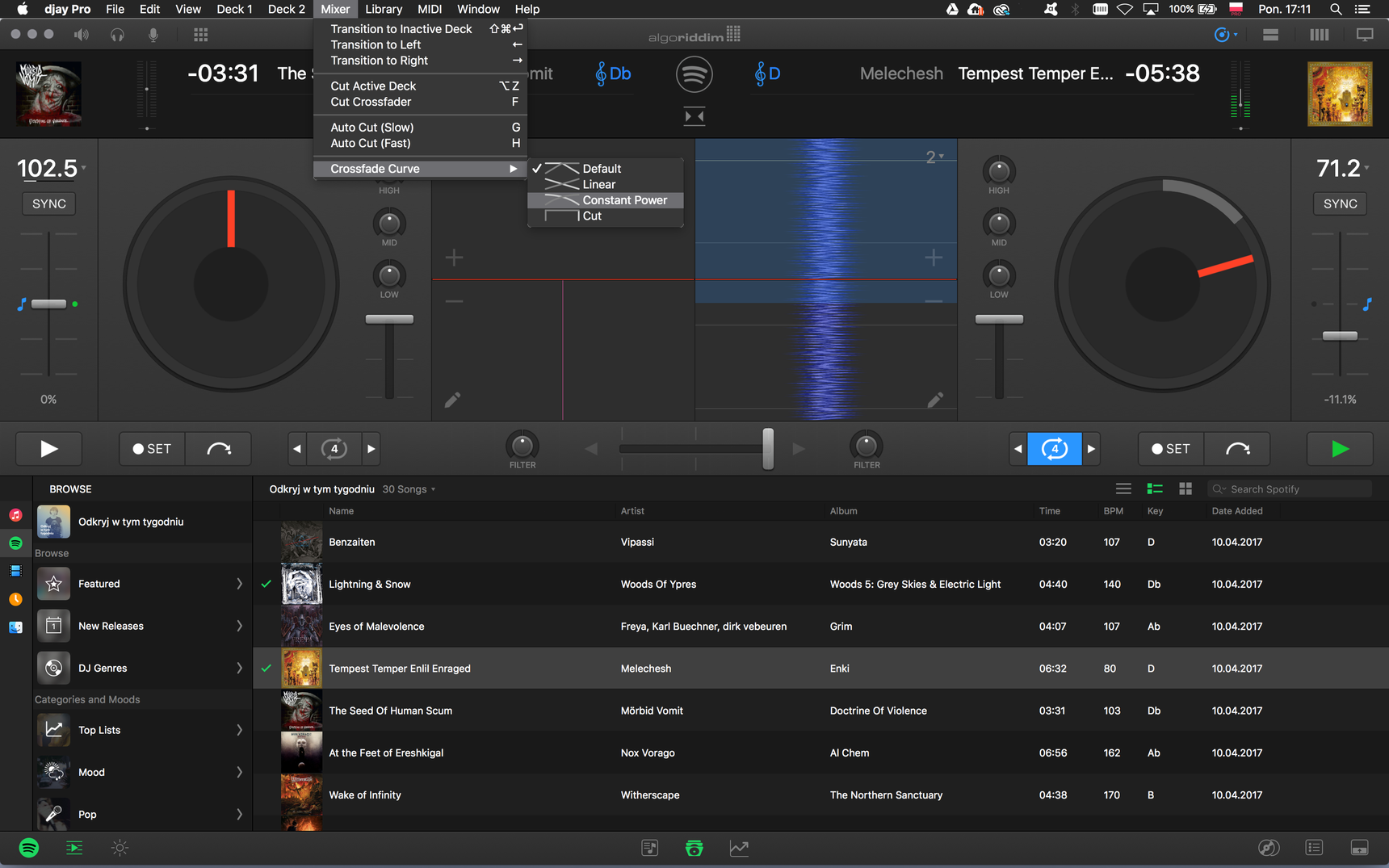The height and width of the screenshot is (868, 1389).
Task: Toggle the deck 2 loop button
Action: pos(1055,449)
